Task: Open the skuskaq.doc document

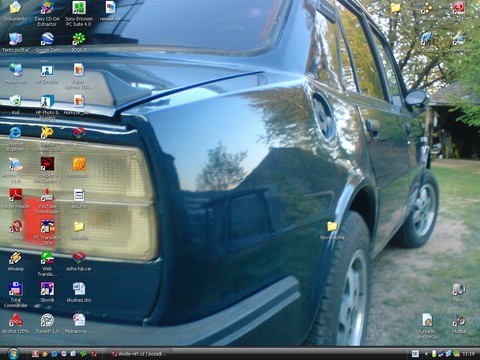Action: pyautogui.click(x=79, y=292)
